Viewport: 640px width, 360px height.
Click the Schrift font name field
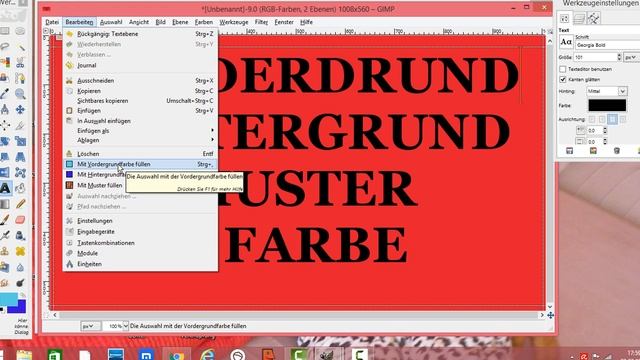click(607, 45)
